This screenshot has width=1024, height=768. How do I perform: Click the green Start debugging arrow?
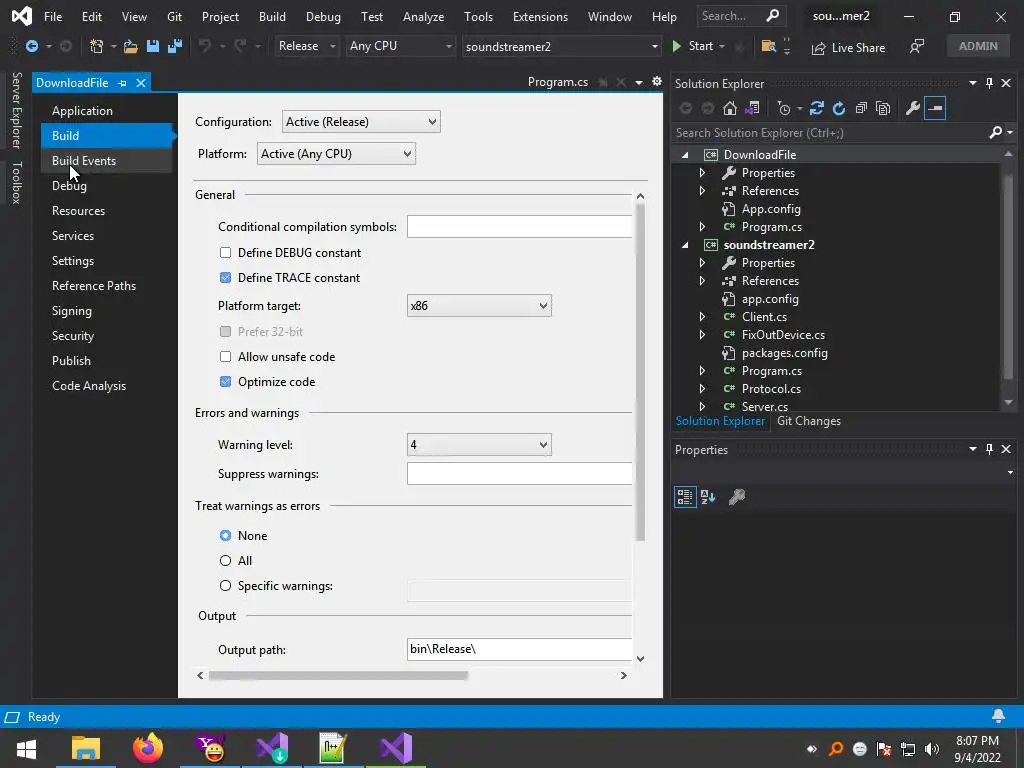pyautogui.click(x=677, y=46)
